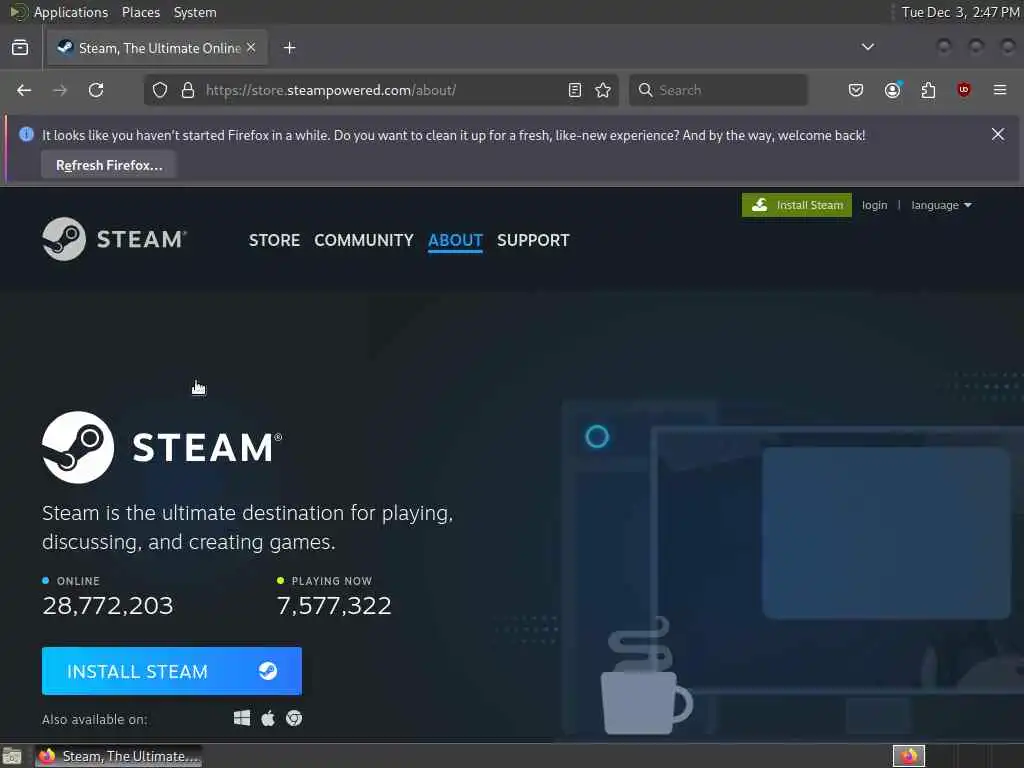Click the Firefox workspace switcher thumbnail

tap(909, 756)
